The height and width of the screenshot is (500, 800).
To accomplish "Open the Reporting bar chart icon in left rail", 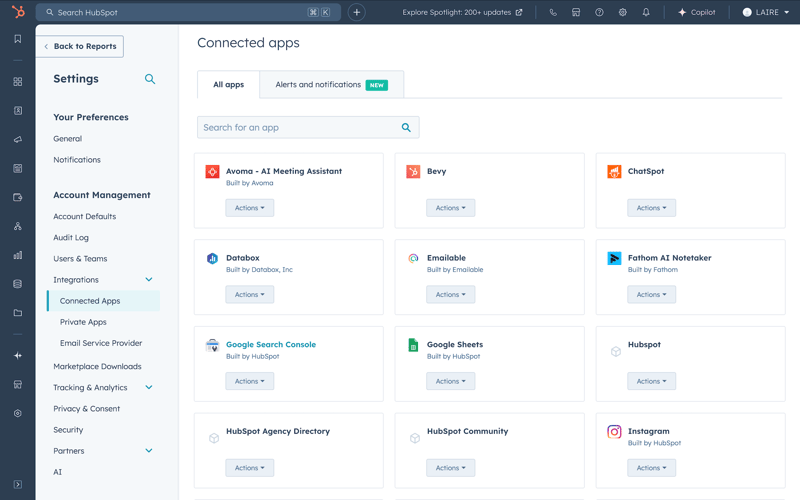I will coord(18,255).
